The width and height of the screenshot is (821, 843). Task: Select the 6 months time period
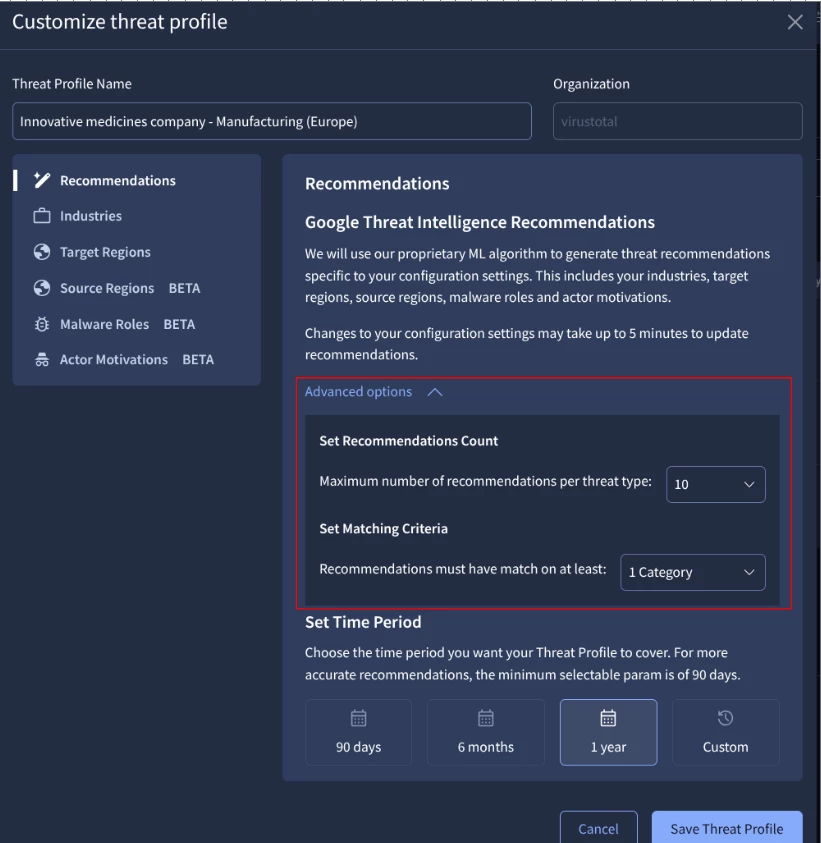(x=486, y=732)
